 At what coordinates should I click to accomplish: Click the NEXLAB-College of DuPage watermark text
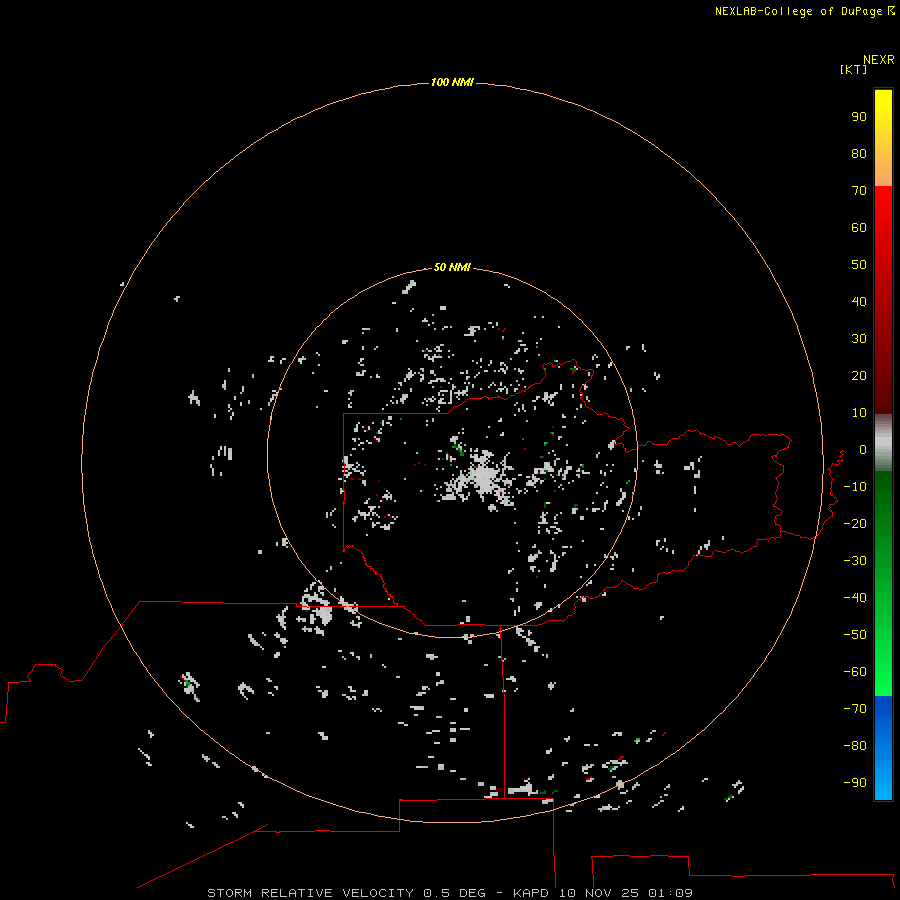pos(798,11)
